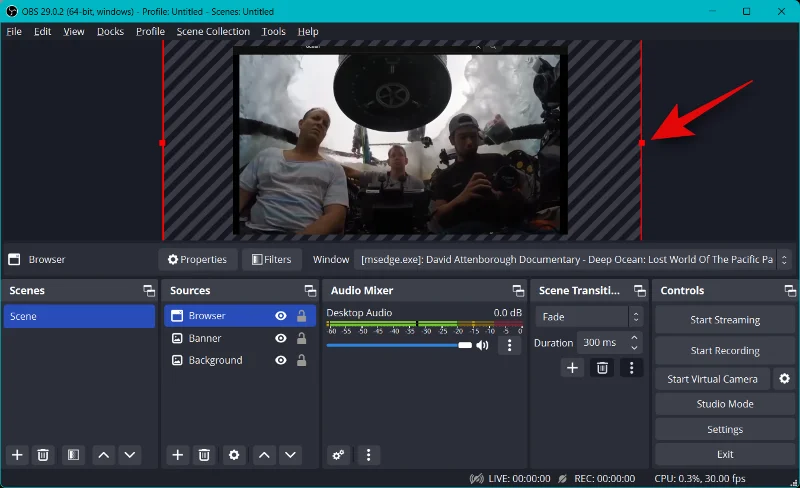Select the Browser source in Sources list
The height and width of the screenshot is (488, 800).
click(240, 316)
